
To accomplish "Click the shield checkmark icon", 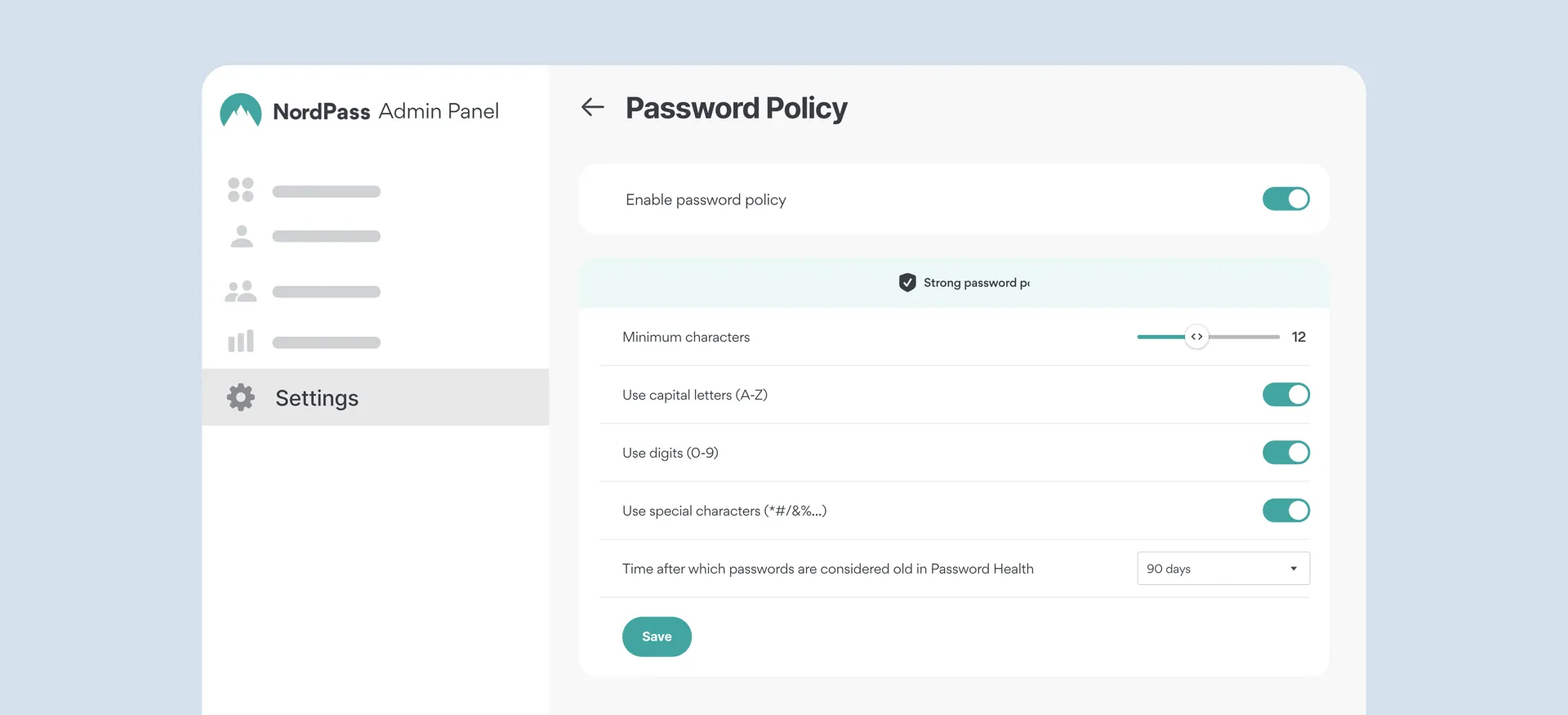I will click(906, 283).
